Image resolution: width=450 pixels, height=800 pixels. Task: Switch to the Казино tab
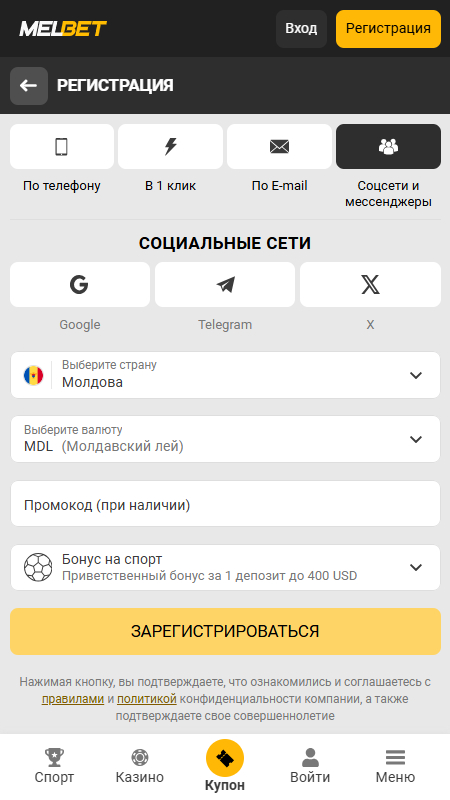coord(140,766)
